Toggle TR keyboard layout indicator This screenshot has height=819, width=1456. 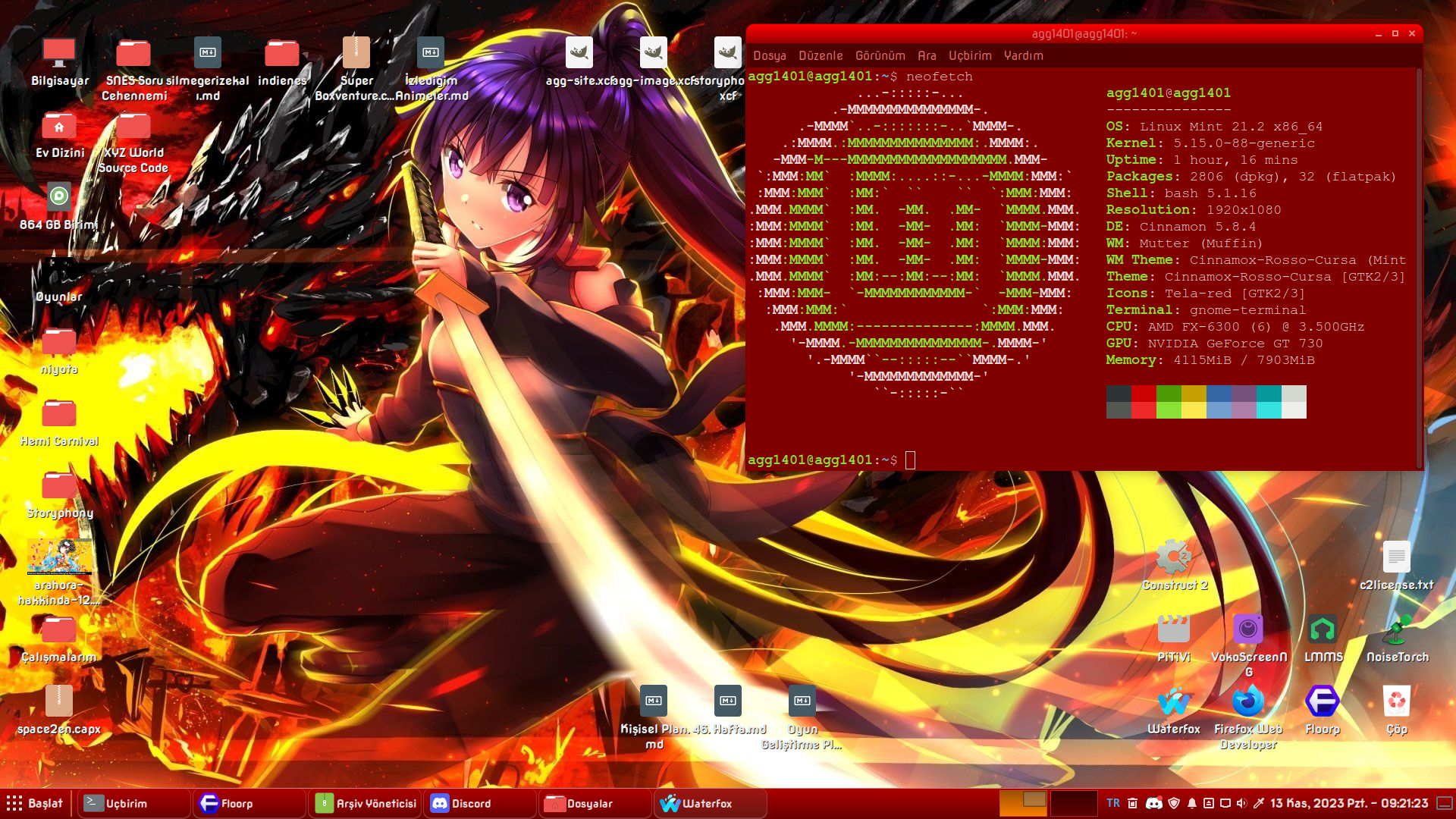tap(1112, 803)
